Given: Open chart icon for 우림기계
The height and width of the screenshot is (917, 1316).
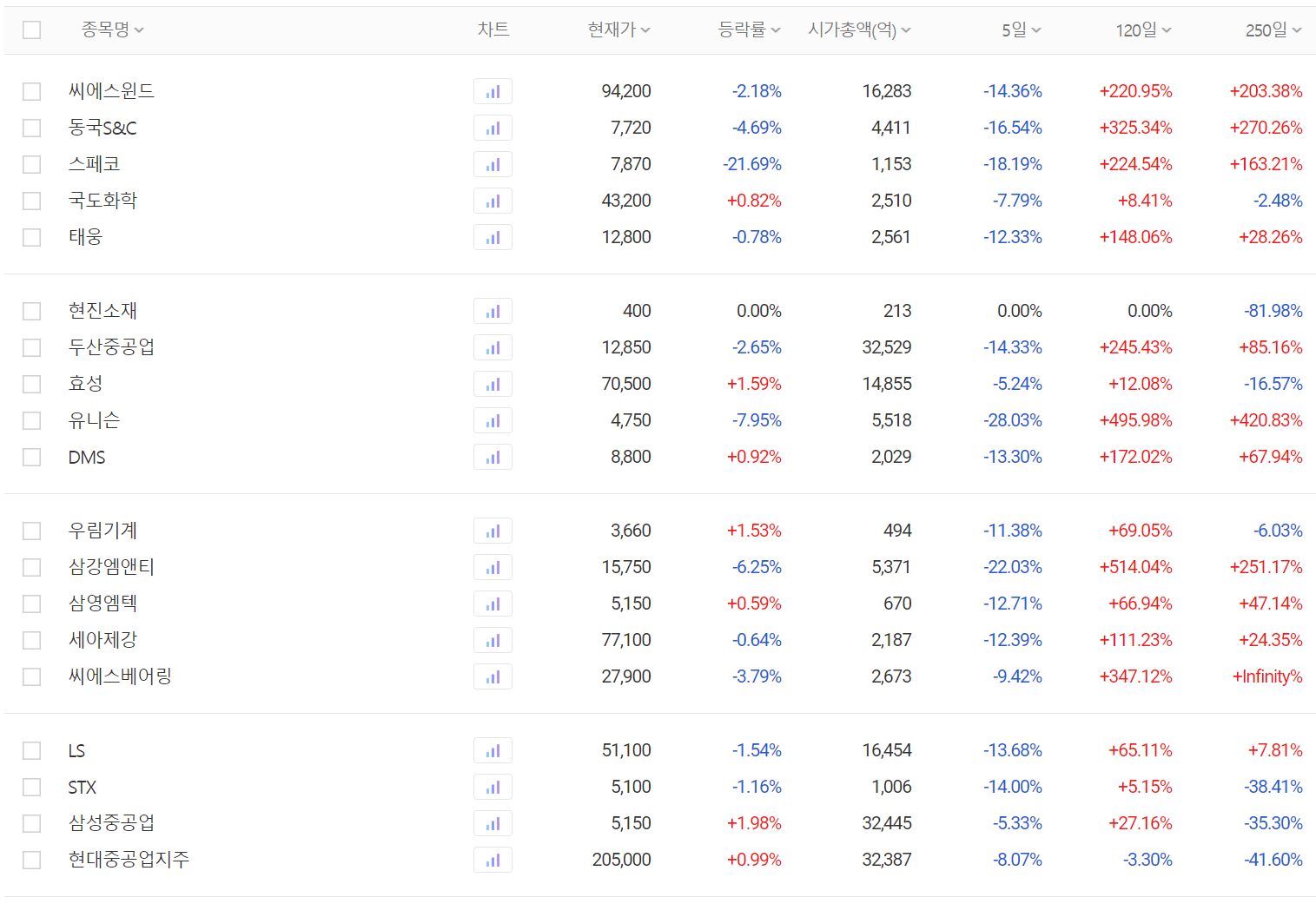Looking at the screenshot, I should click(493, 531).
